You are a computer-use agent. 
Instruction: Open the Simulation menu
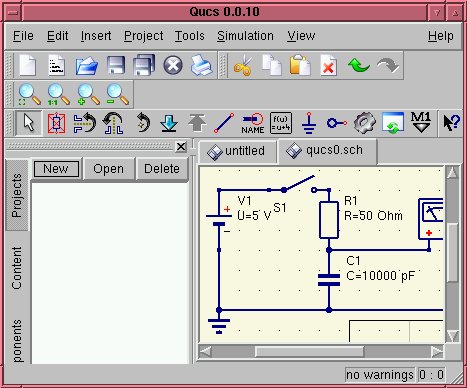click(245, 36)
